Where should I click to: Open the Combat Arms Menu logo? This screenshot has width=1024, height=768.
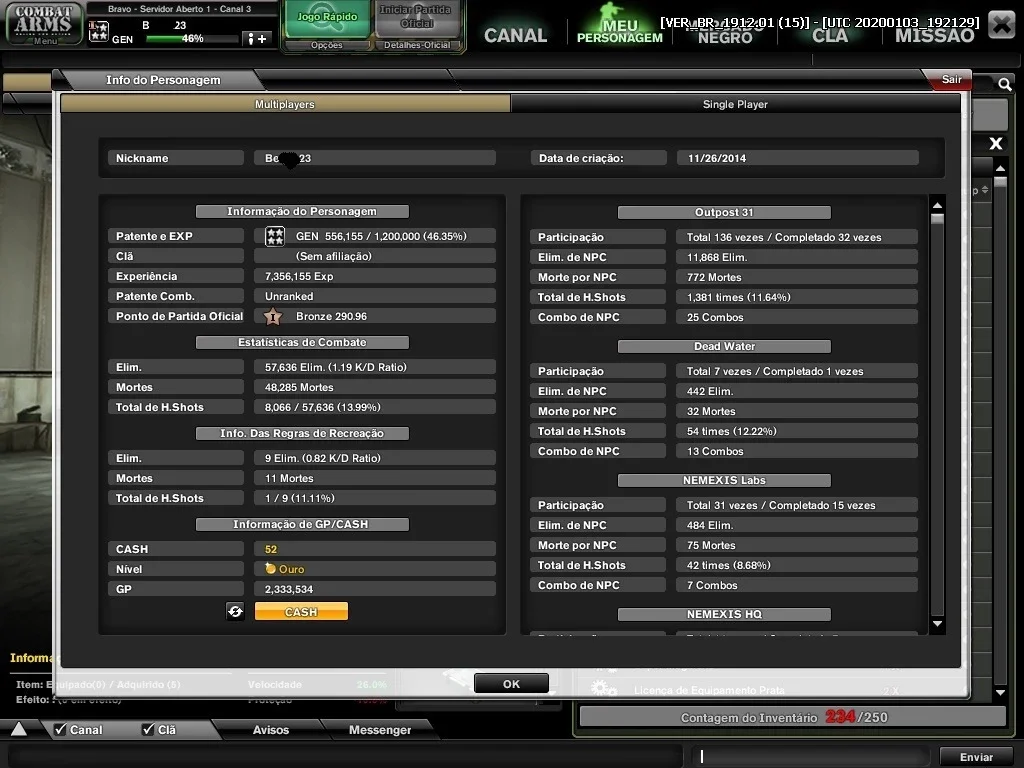click(44, 24)
